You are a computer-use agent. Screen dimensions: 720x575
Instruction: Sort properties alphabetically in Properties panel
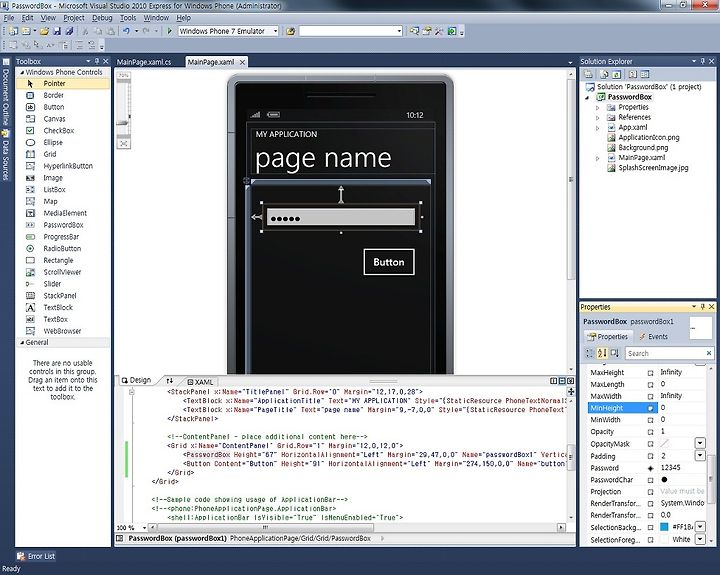[x=602, y=353]
